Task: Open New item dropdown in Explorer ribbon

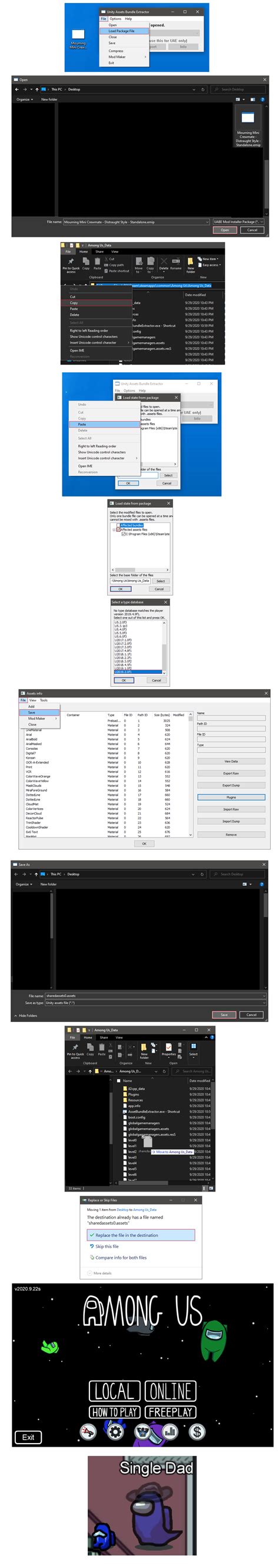Action: coord(209,259)
